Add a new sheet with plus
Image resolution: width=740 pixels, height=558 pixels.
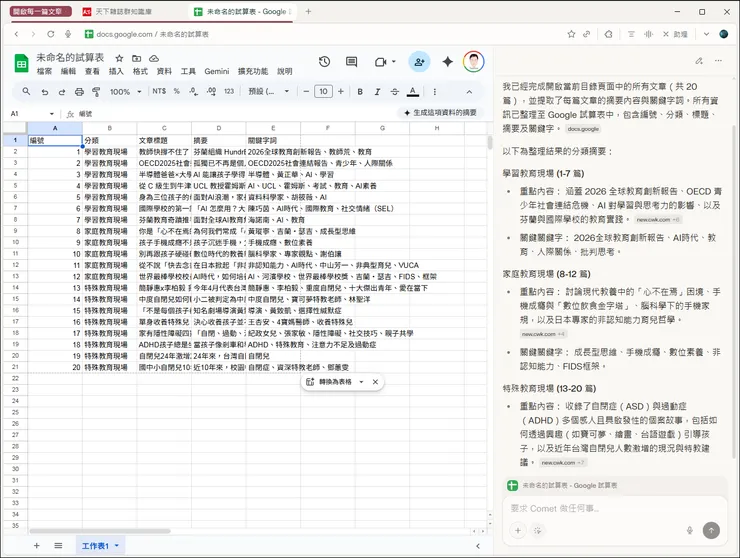pos(36,546)
